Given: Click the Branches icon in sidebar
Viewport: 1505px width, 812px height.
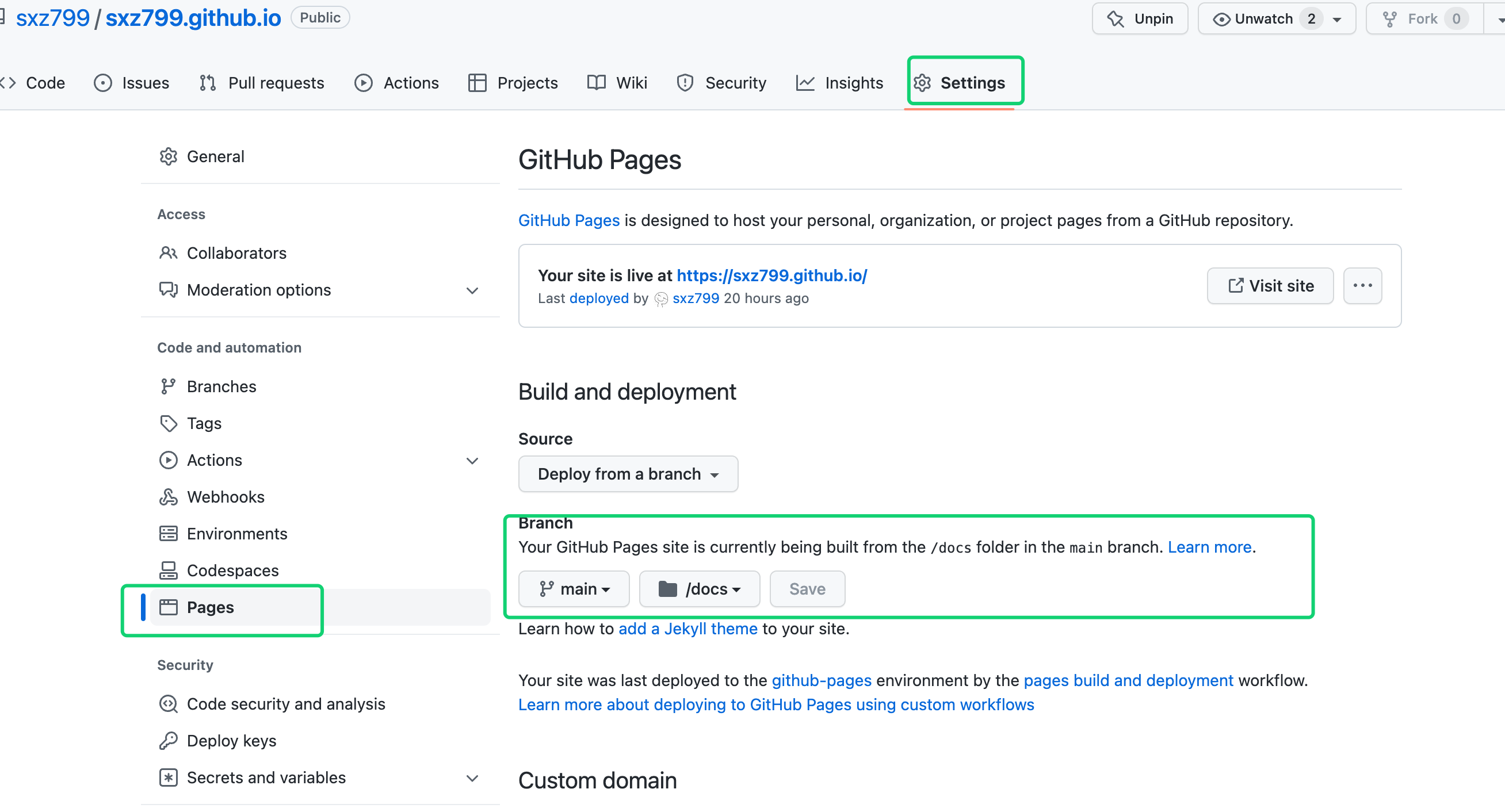Looking at the screenshot, I should click(x=168, y=386).
